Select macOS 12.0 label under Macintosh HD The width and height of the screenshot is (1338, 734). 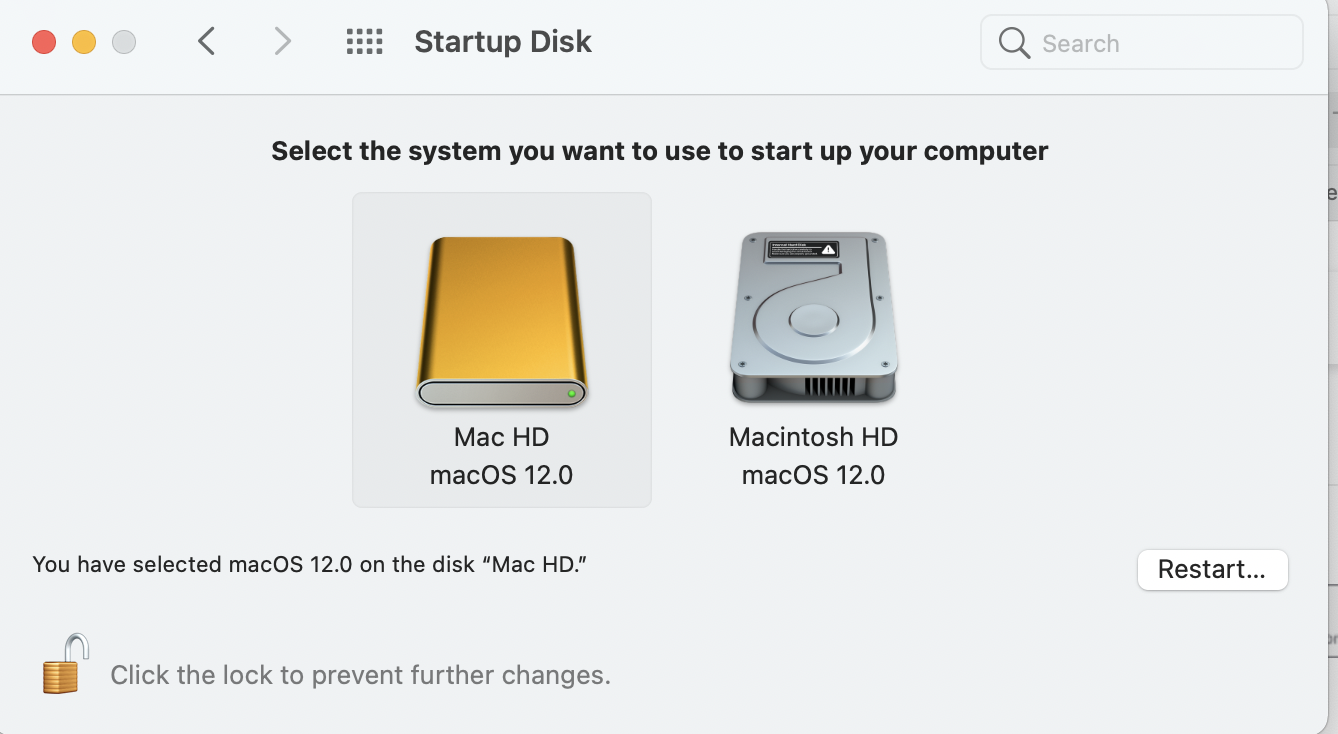point(813,475)
